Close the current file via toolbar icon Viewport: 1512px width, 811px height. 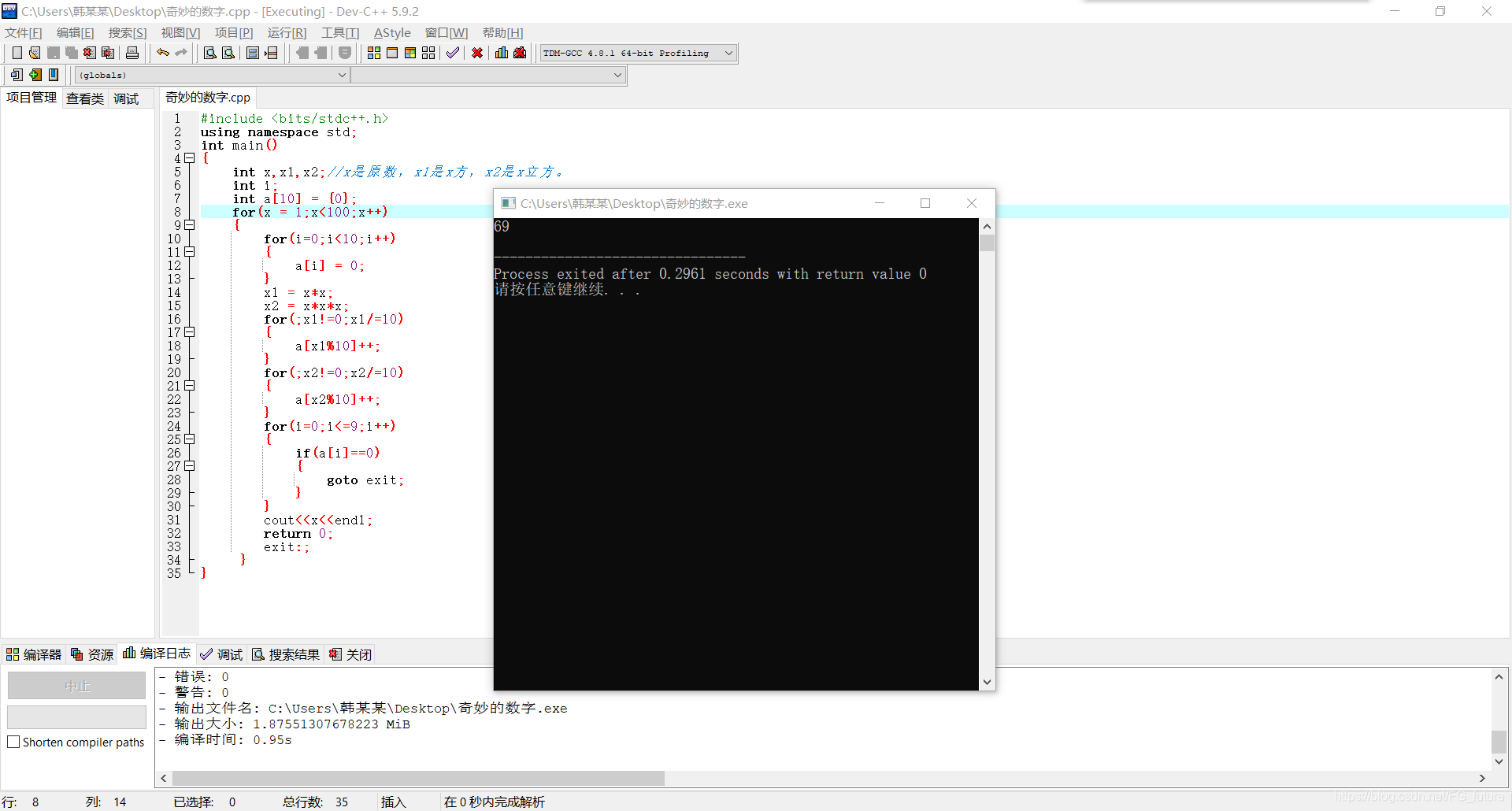point(89,53)
